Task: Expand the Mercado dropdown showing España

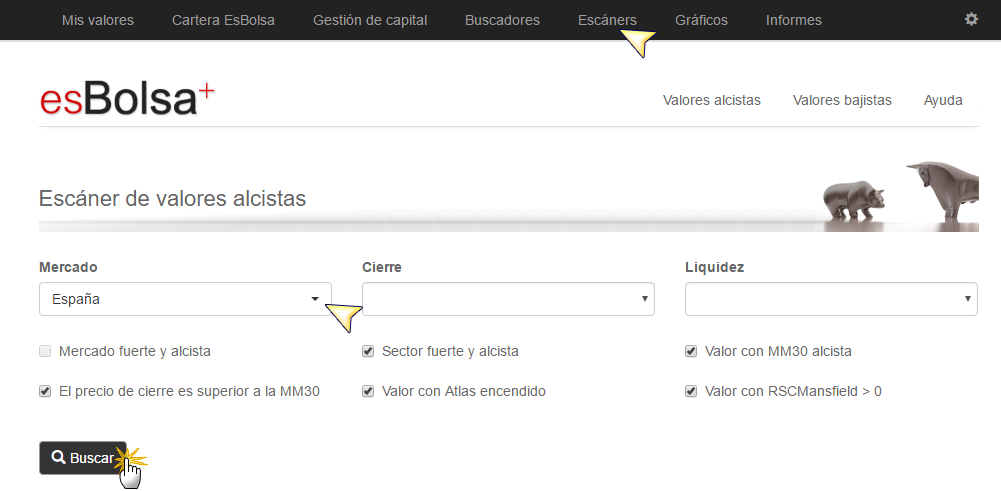Action: pos(185,299)
